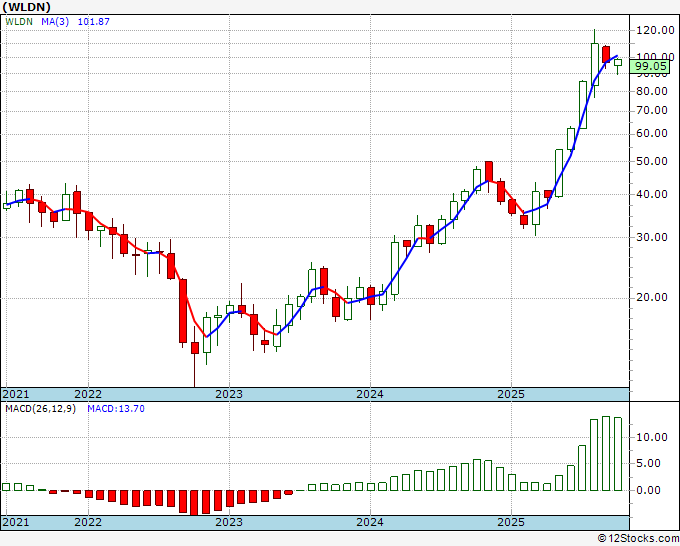Click 2022 on the price chart timeline
680x546 pixels.
(x=88, y=394)
